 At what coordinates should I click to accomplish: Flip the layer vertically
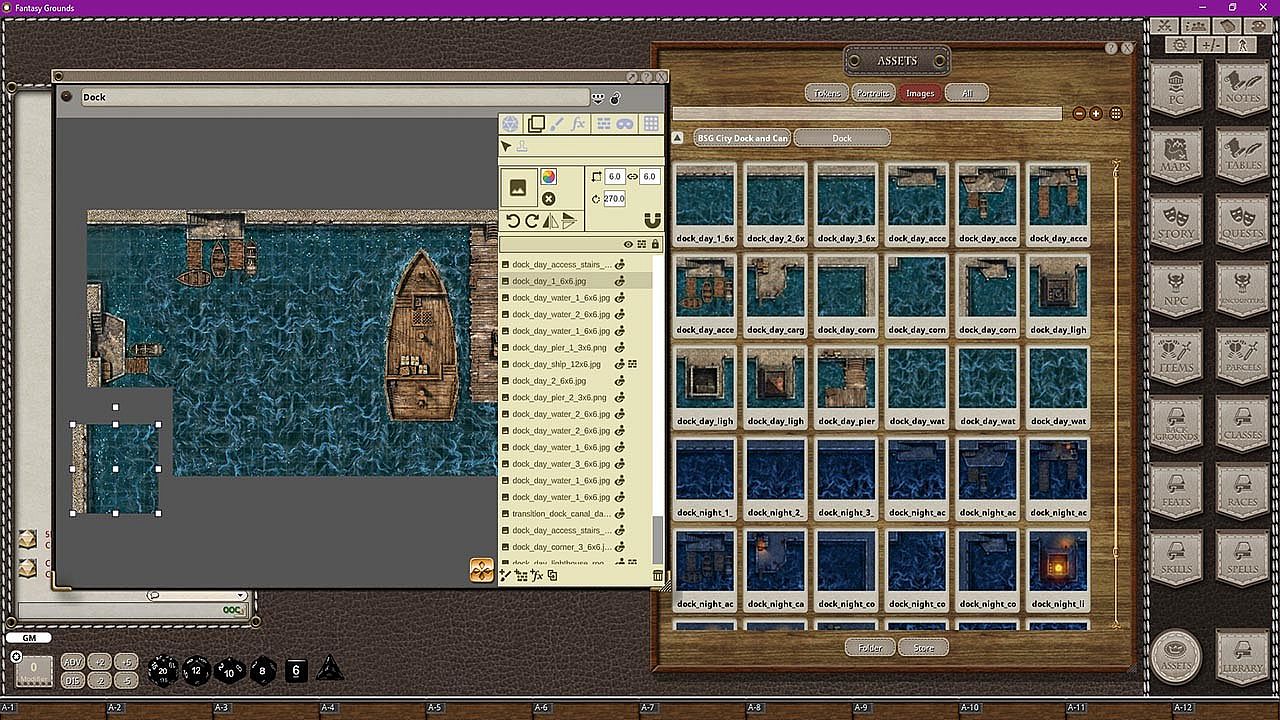pos(569,221)
